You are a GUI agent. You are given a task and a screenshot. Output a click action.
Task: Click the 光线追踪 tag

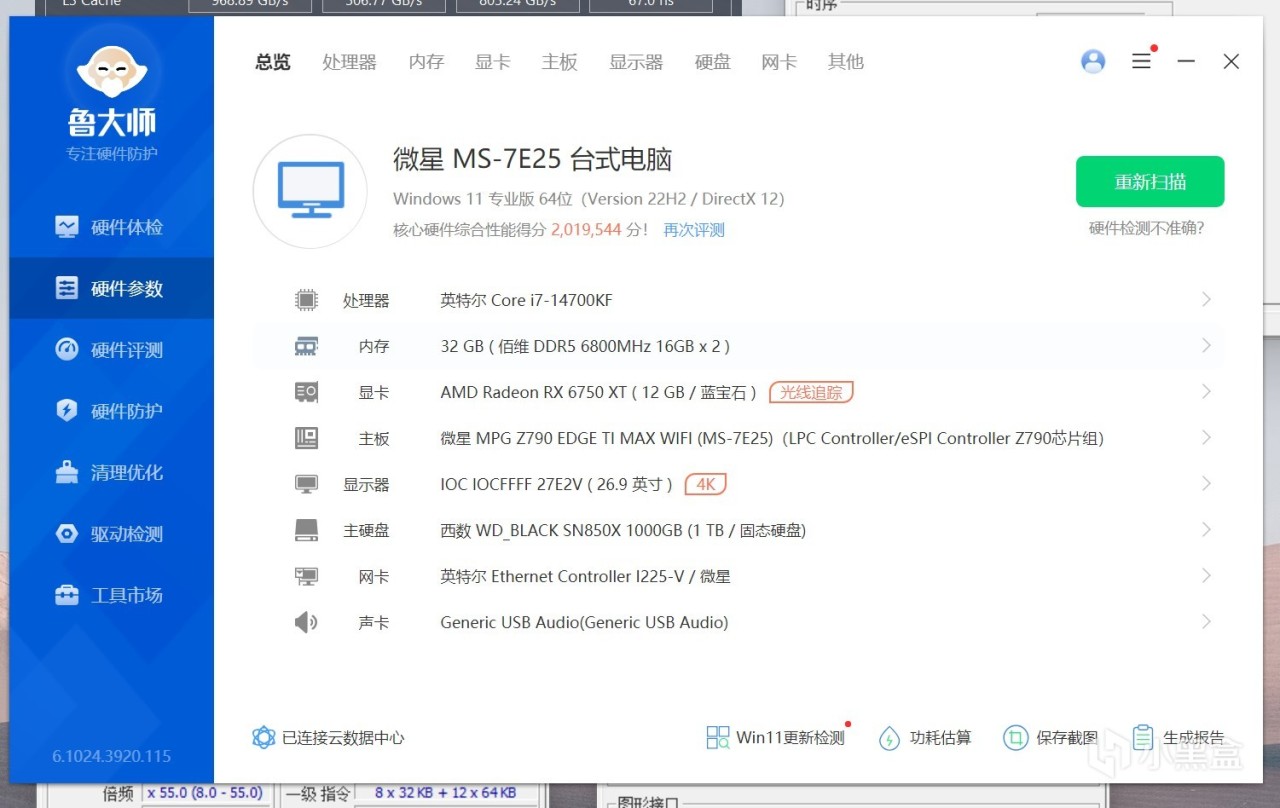coord(811,392)
